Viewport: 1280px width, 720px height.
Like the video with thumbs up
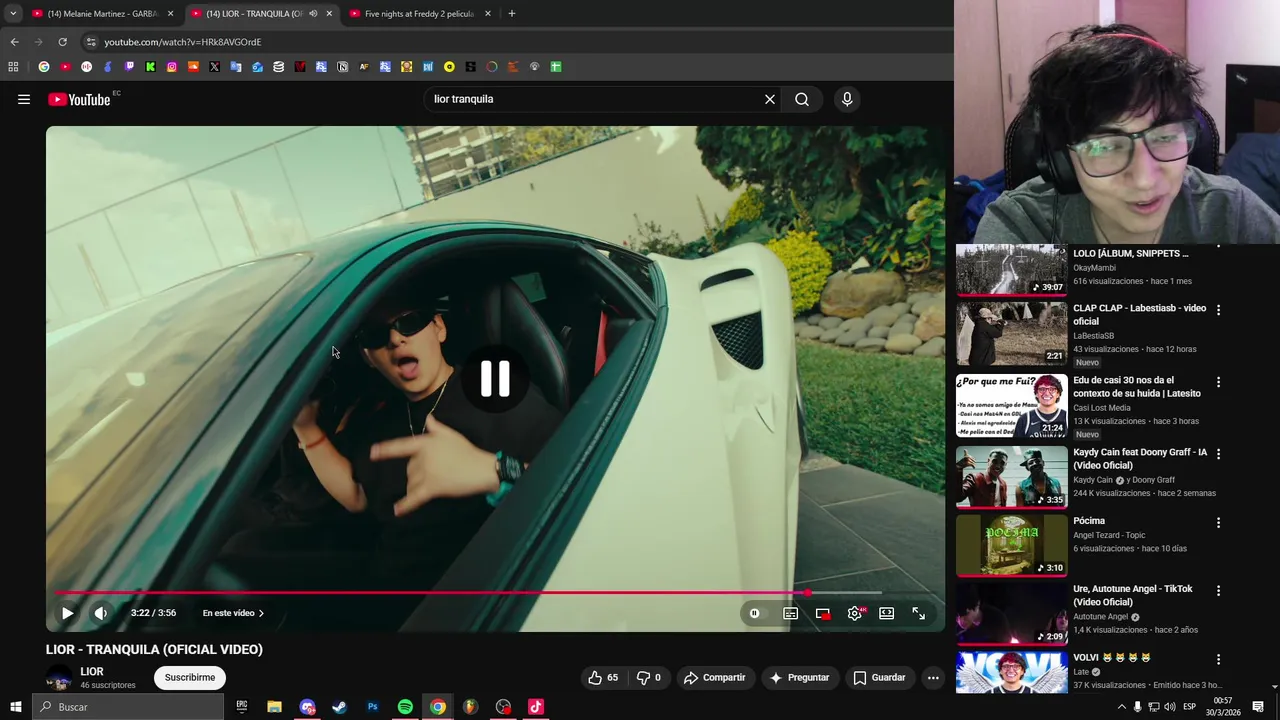pyautogui.click(x=602, y=677)
